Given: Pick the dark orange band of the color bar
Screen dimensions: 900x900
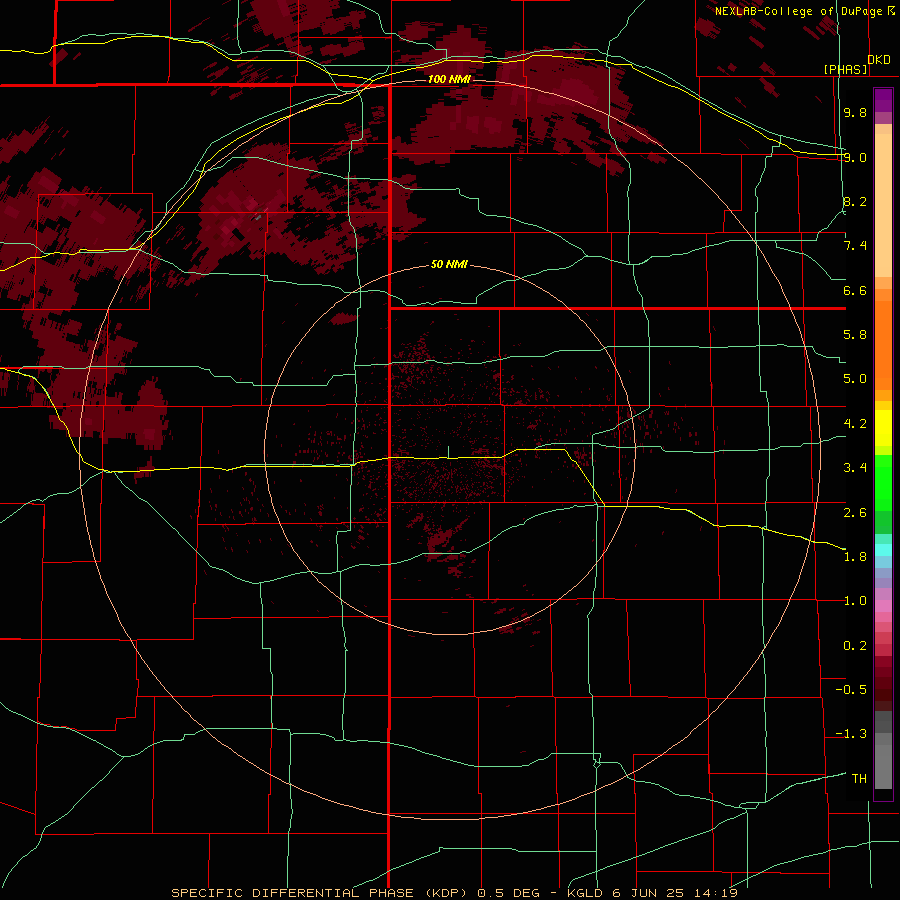Looking at the screenshot, I should click(883, 346).
